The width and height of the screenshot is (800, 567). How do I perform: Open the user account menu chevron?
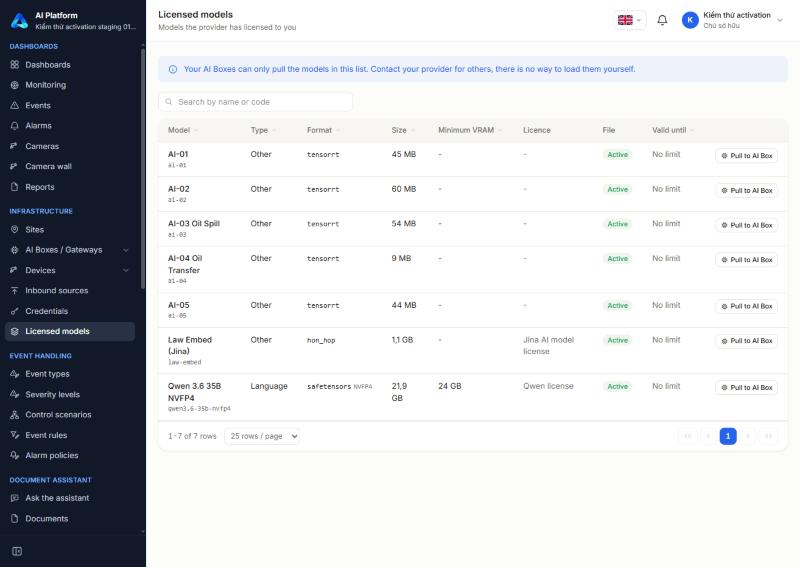point(780,20)
